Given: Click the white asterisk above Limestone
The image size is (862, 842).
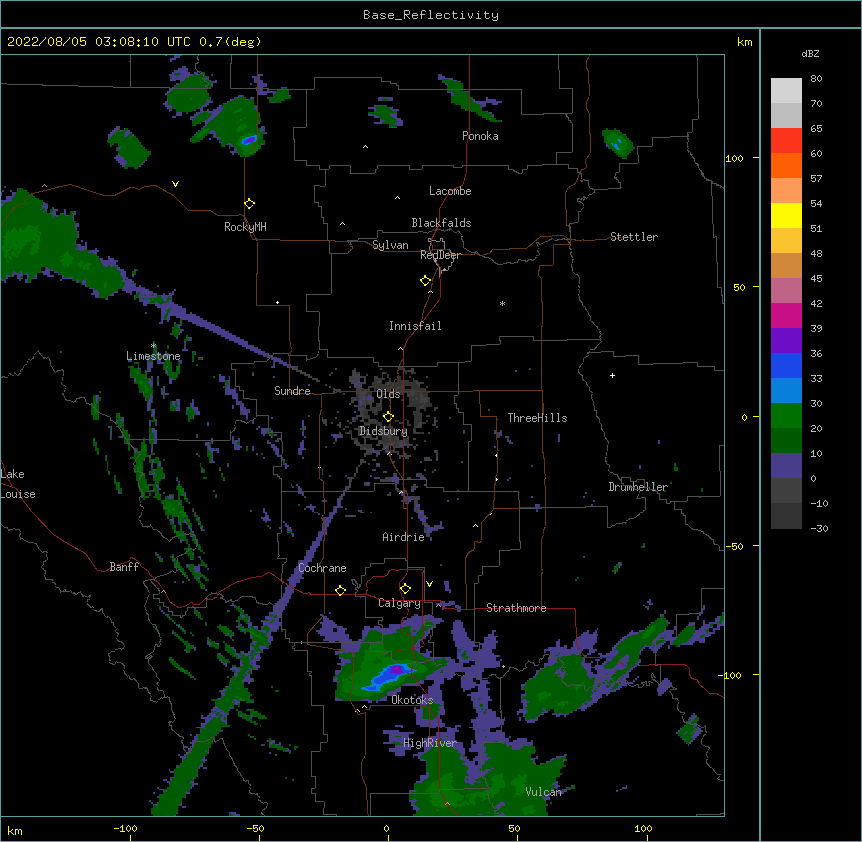Looking at the screenshot, I should pyautogui.click(x=153, y=346).
